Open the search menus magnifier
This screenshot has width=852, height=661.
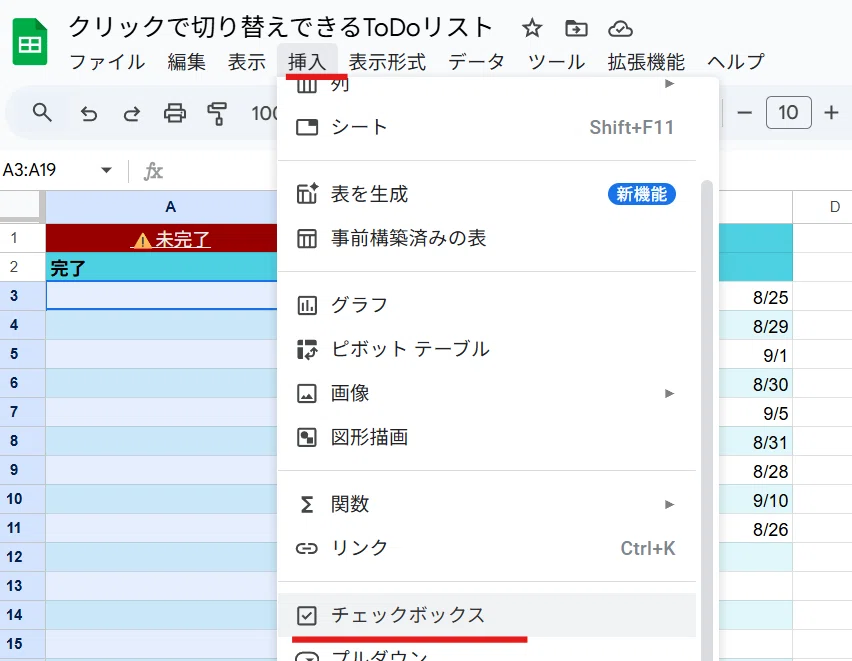(x=42, y=113)
